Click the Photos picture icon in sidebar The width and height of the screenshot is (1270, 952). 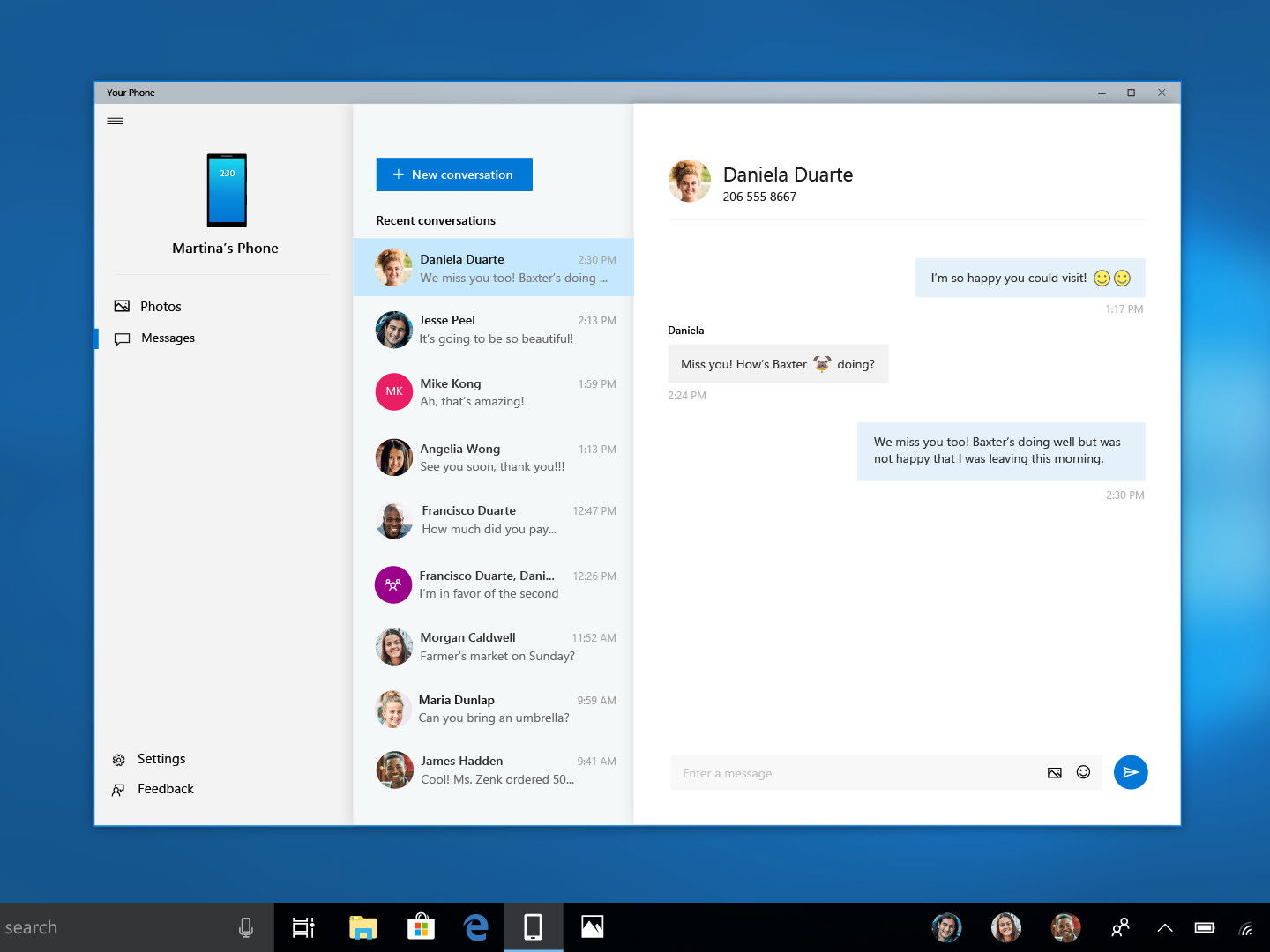coord(122,306)
